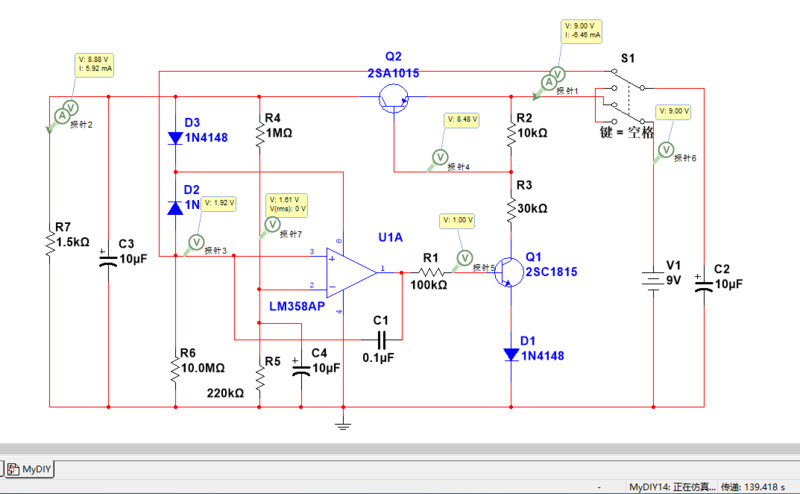Image resolution: width=800 pixels, height=494 pixels.
Task: Switch to the MyDIY design tab
Action: (36, 467)
